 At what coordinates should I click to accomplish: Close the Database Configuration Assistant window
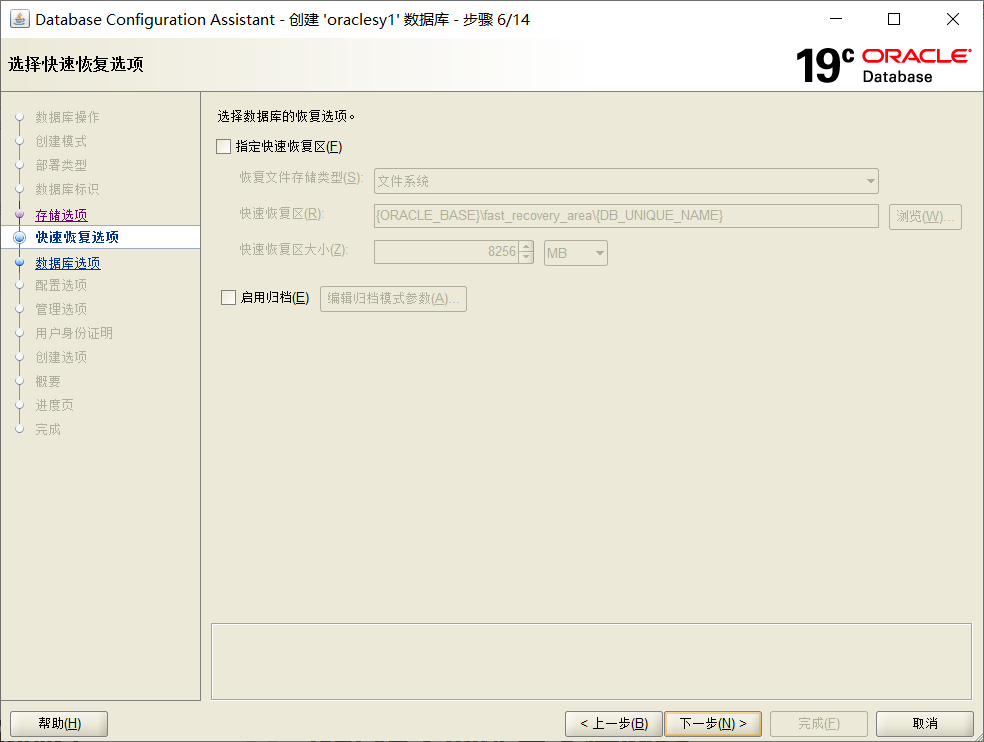coord(953,19)
